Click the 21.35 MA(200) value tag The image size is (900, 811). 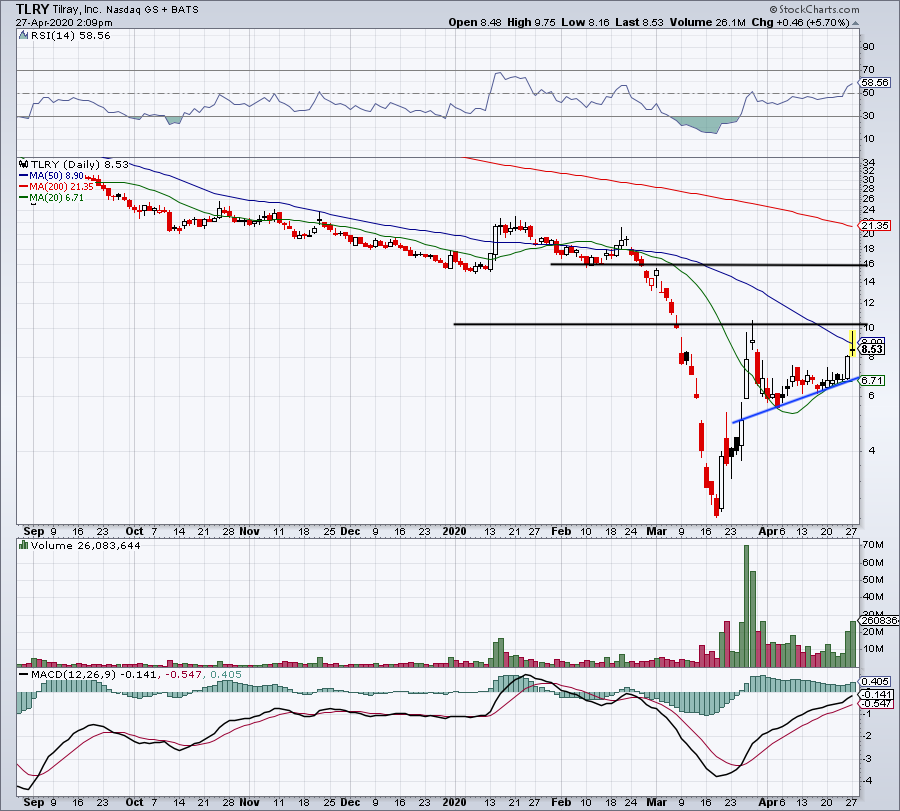coord(872,225)
